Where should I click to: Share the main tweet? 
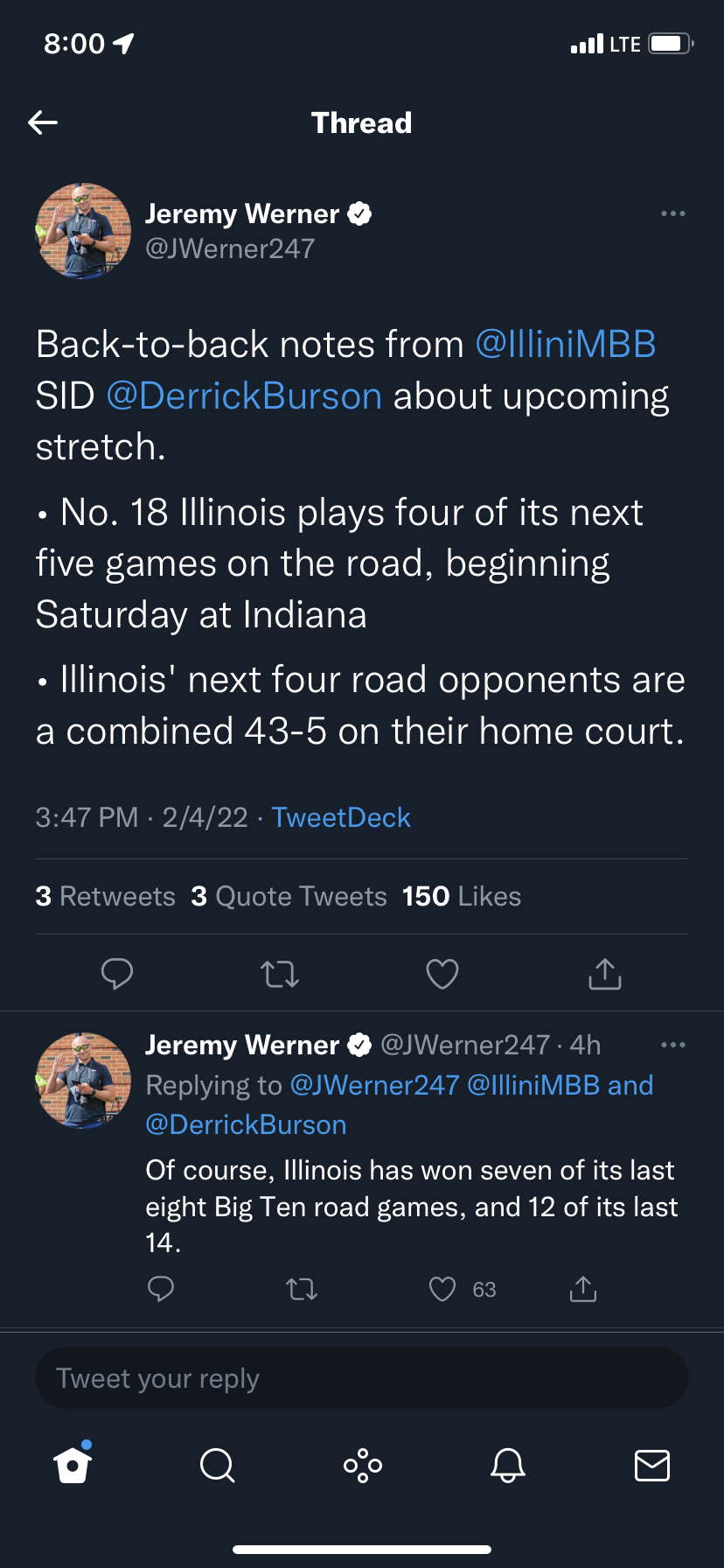click(604, 973)
